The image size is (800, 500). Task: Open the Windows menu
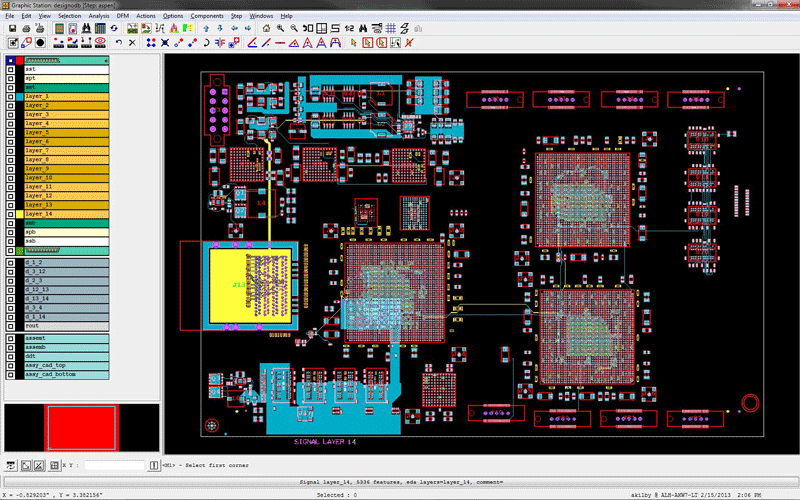coord(261,16)
